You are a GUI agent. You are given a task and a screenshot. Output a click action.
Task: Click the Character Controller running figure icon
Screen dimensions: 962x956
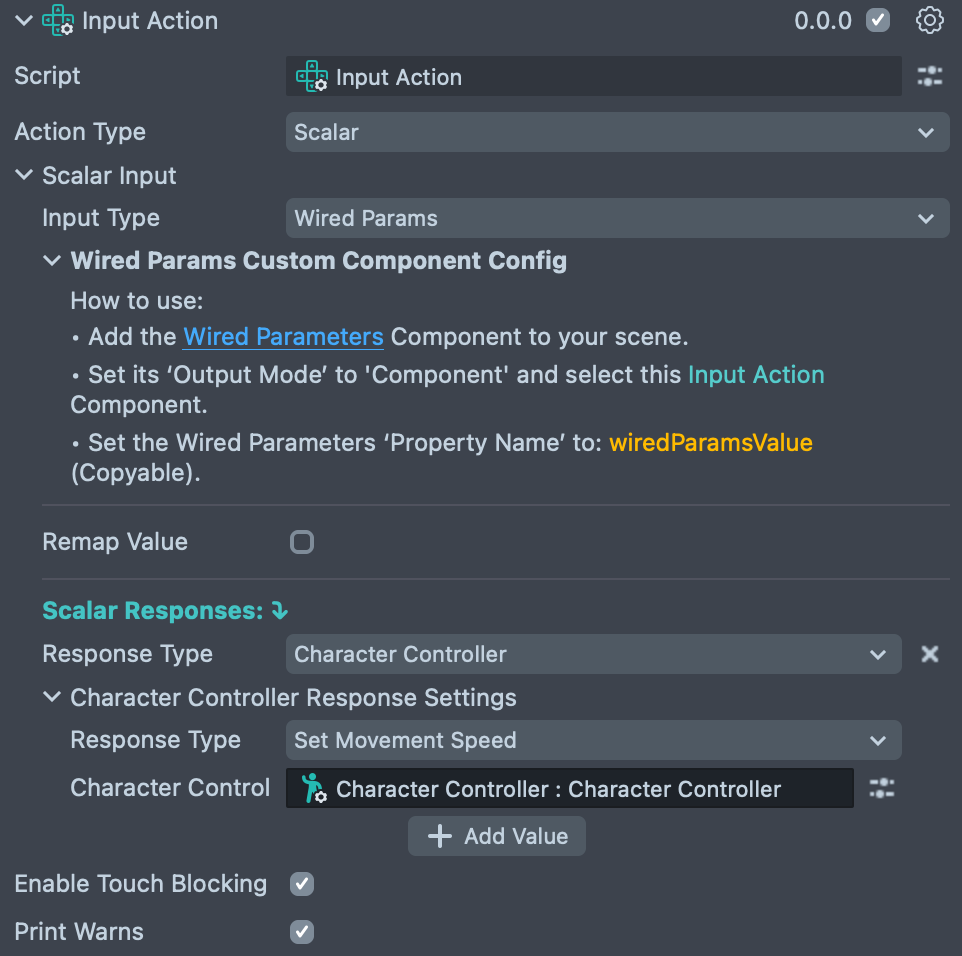coord(314,789)
